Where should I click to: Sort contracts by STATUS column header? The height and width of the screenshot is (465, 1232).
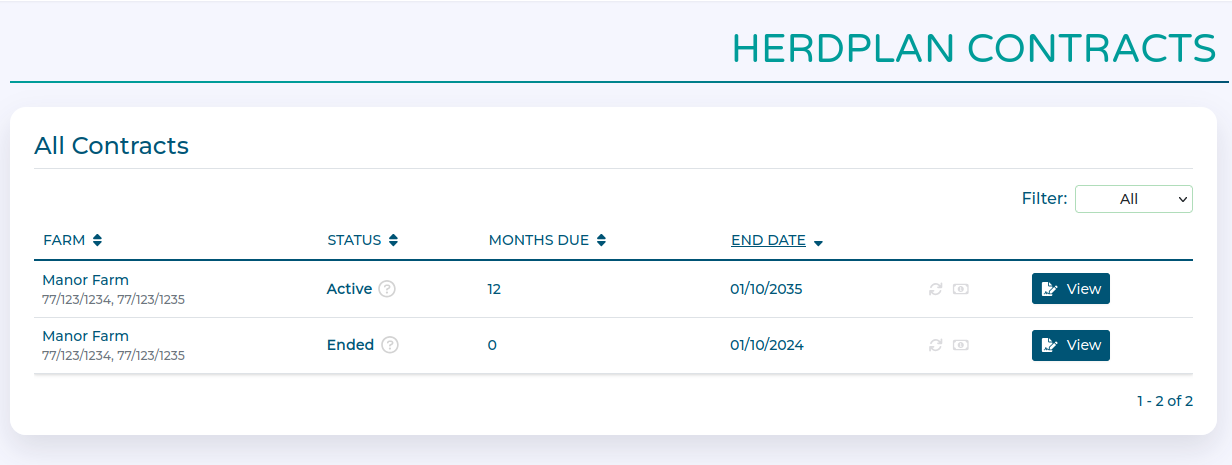[x=354, y=240]
